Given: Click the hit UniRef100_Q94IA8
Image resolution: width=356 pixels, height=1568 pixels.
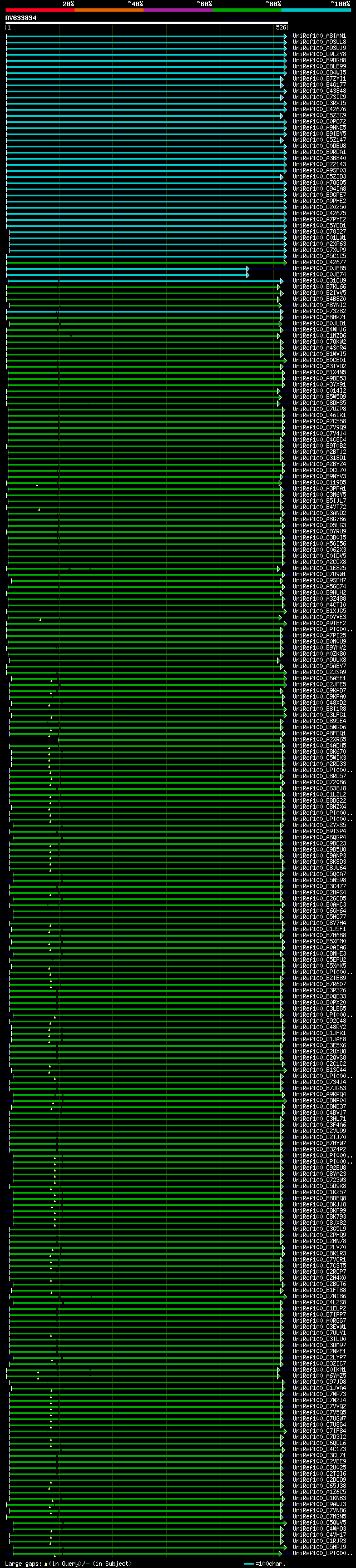Looking at the screenshot, I should coord(319,189).
